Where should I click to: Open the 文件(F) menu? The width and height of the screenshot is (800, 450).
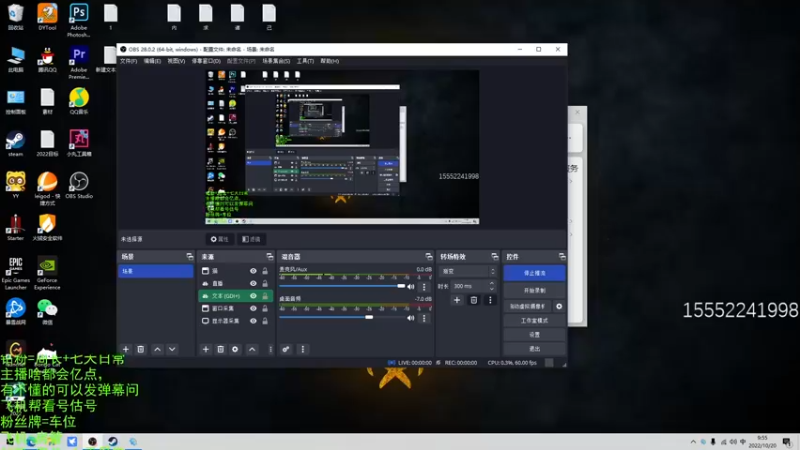128,61
